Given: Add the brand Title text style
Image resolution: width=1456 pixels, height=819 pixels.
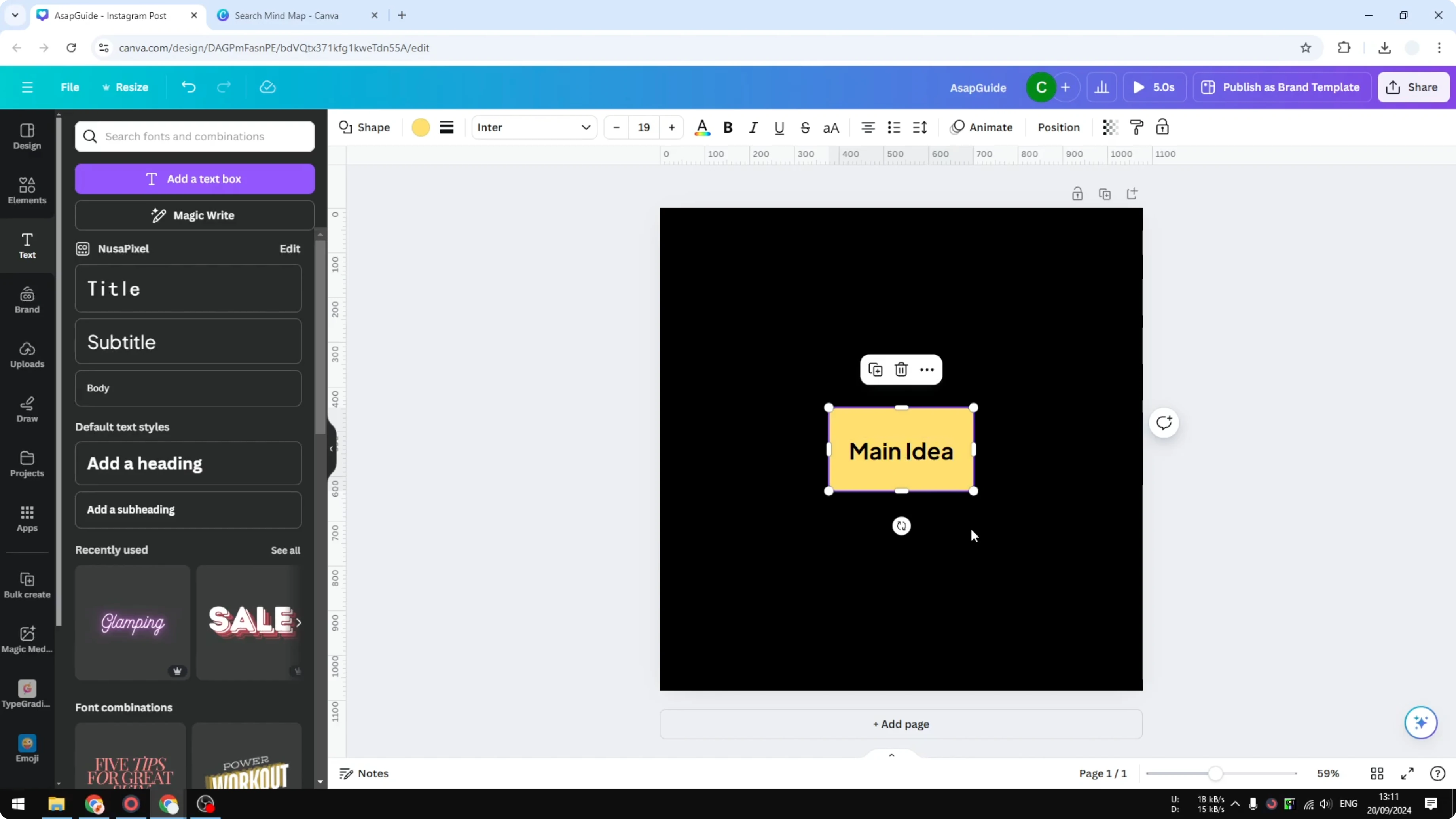Looking at the screenshot, I should tap(188, 288).
